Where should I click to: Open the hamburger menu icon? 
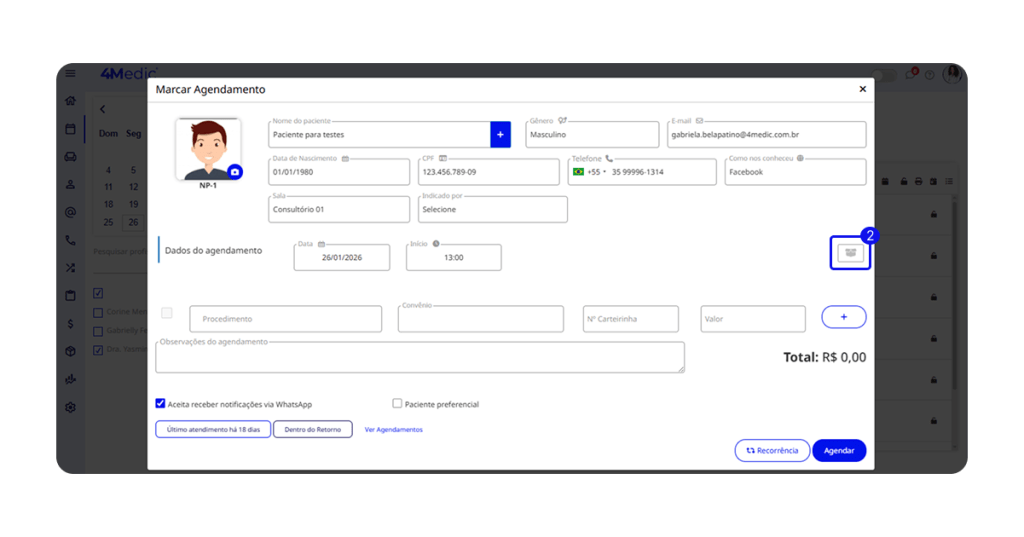coord(70,74)
